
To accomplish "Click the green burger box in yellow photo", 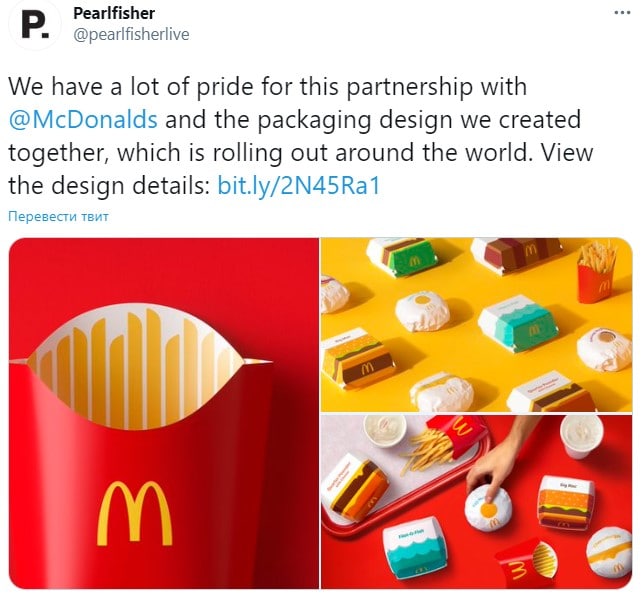I will [x=402, y=257].
